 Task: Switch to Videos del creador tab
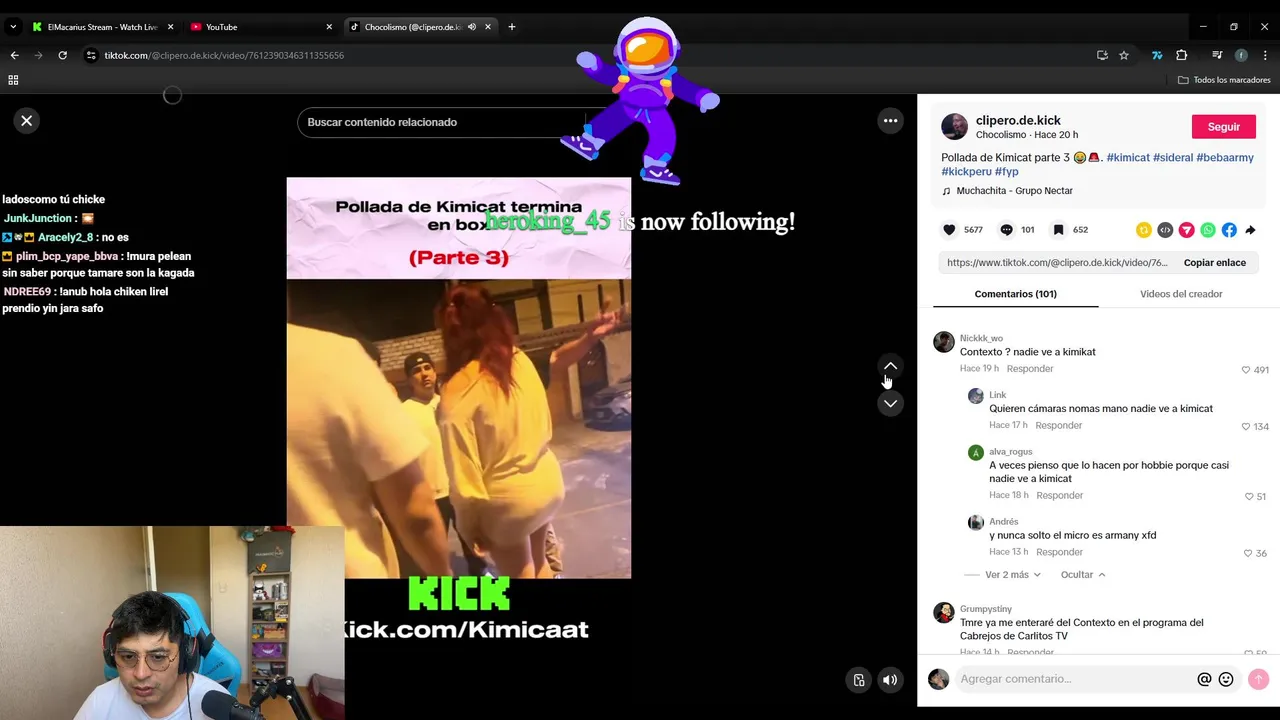click(1181, 294)
